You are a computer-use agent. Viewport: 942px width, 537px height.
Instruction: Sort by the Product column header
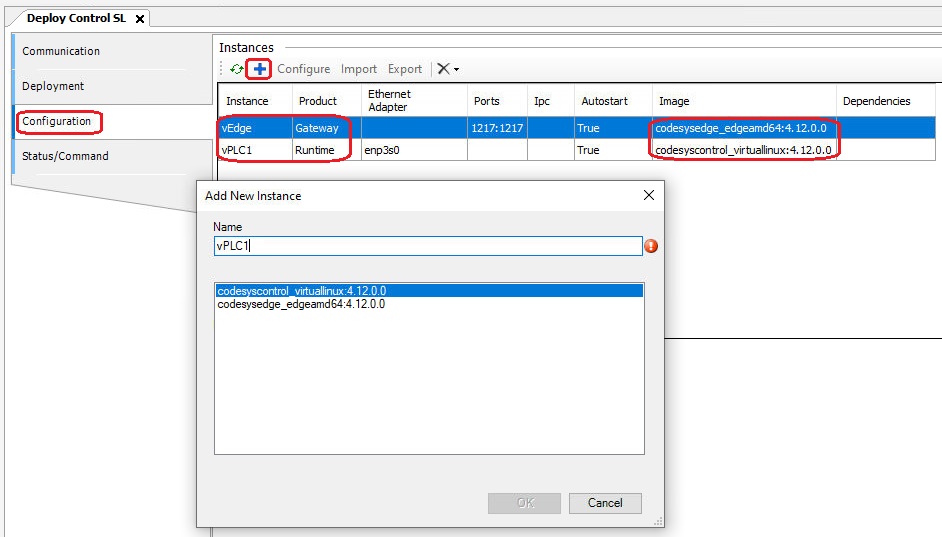point(326,100)
